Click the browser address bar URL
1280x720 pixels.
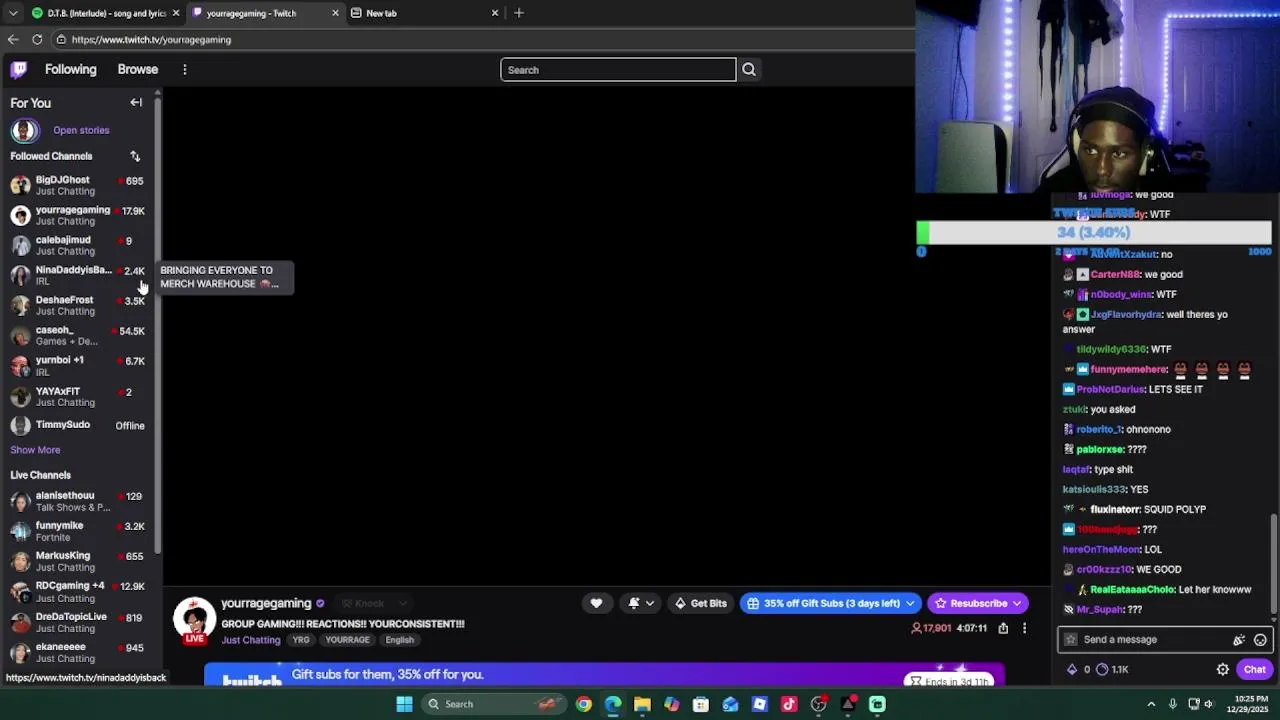click(151, 39)
